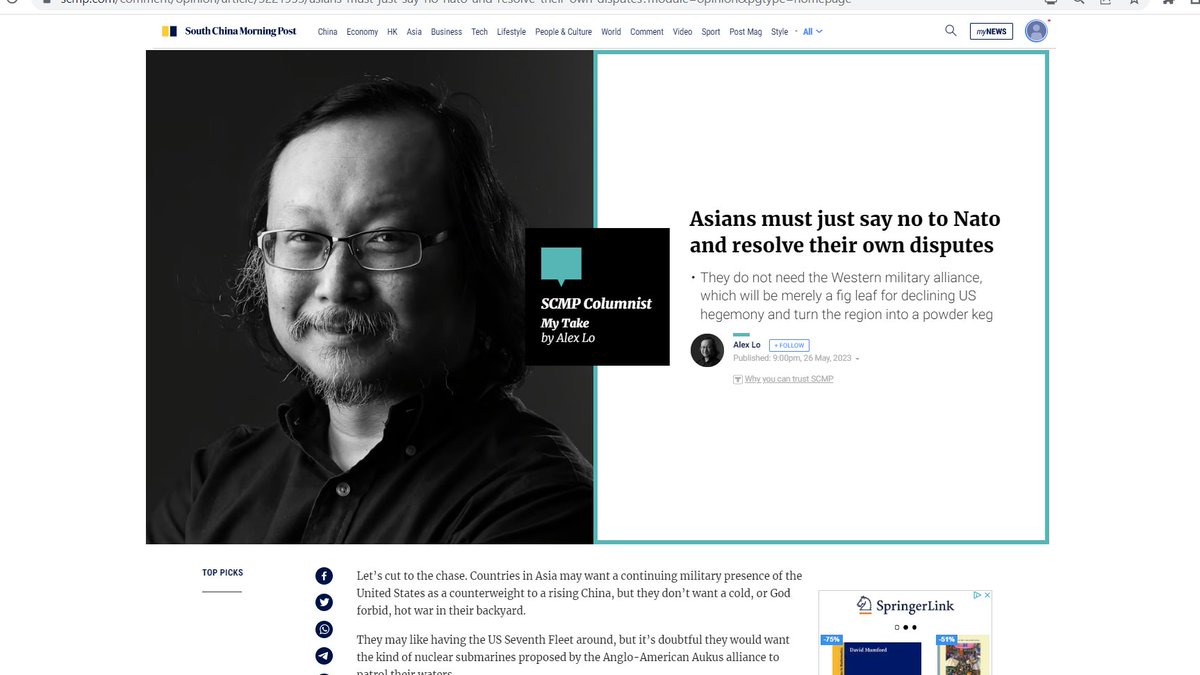Share article via WhatsApp
The image size is (1200, 675).
click(324, 629)
